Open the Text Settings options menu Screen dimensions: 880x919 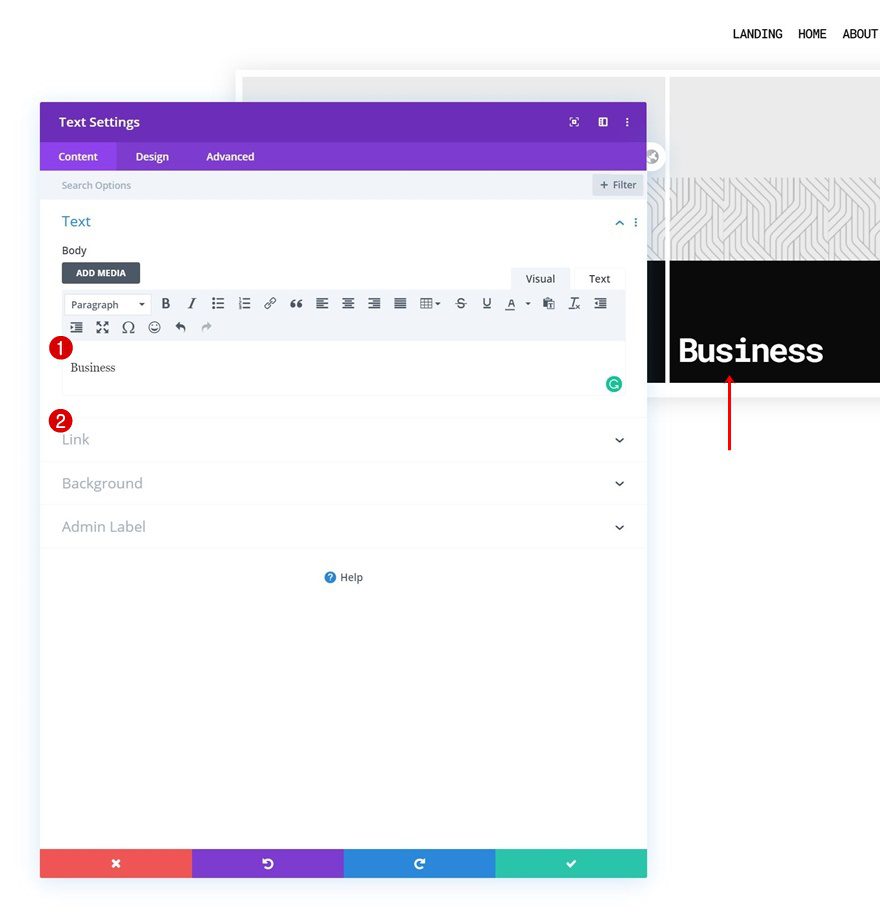click(x=627, y=121)
